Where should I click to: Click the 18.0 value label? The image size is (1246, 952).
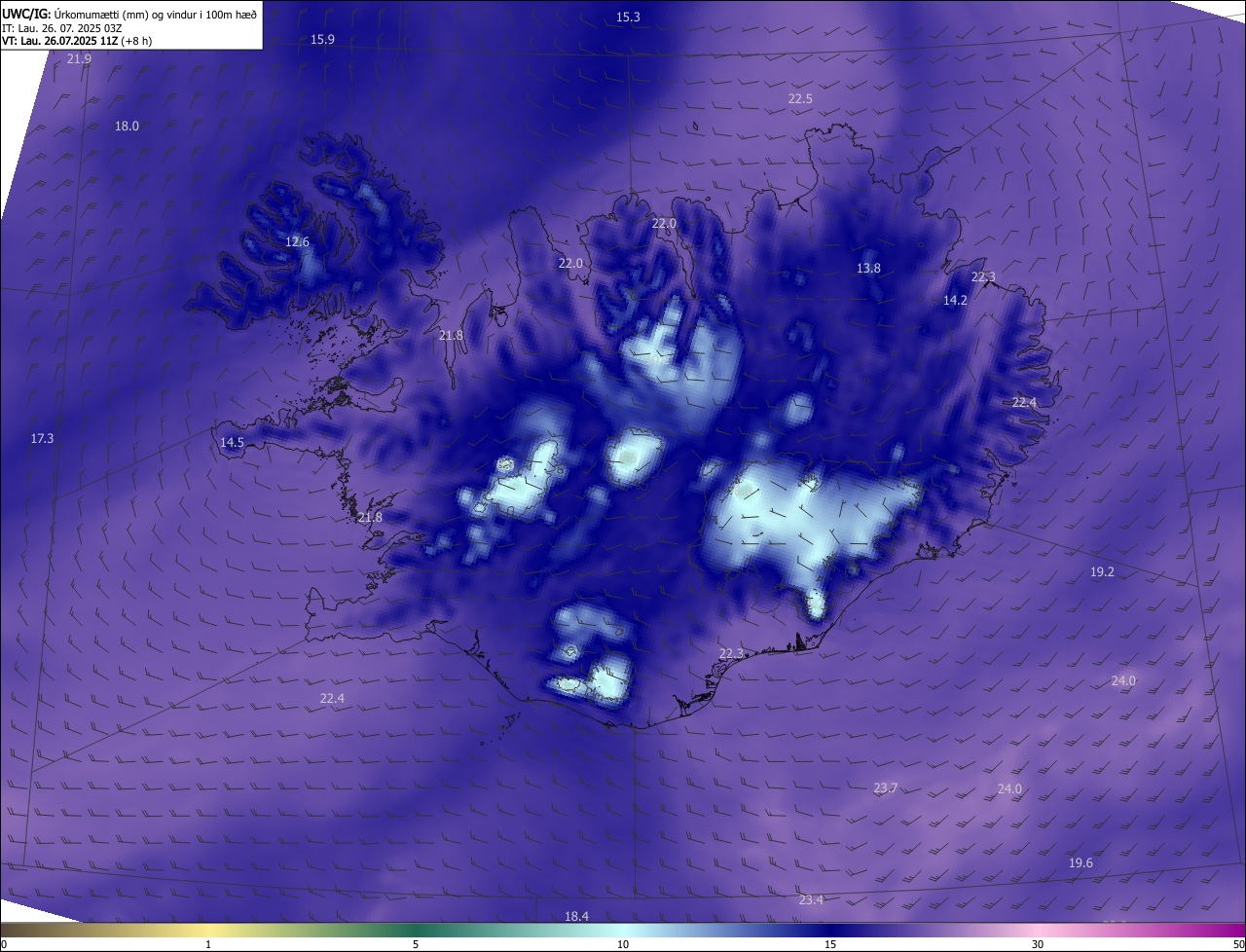pos(127,127)
